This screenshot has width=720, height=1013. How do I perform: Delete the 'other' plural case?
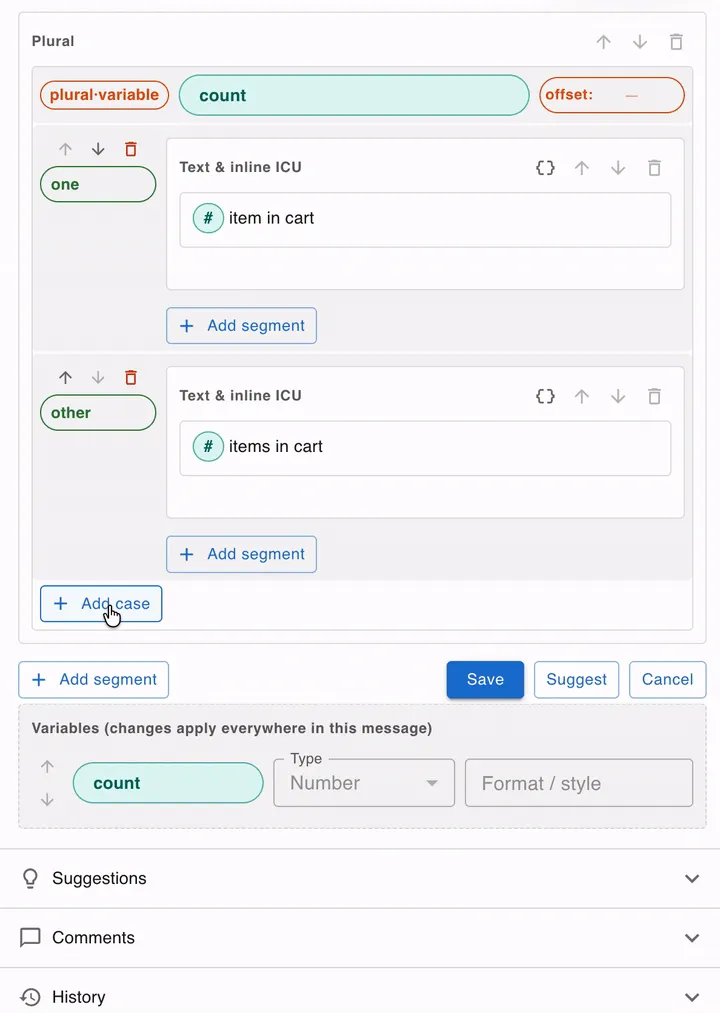pyautogui.click(x=131, y=377)
